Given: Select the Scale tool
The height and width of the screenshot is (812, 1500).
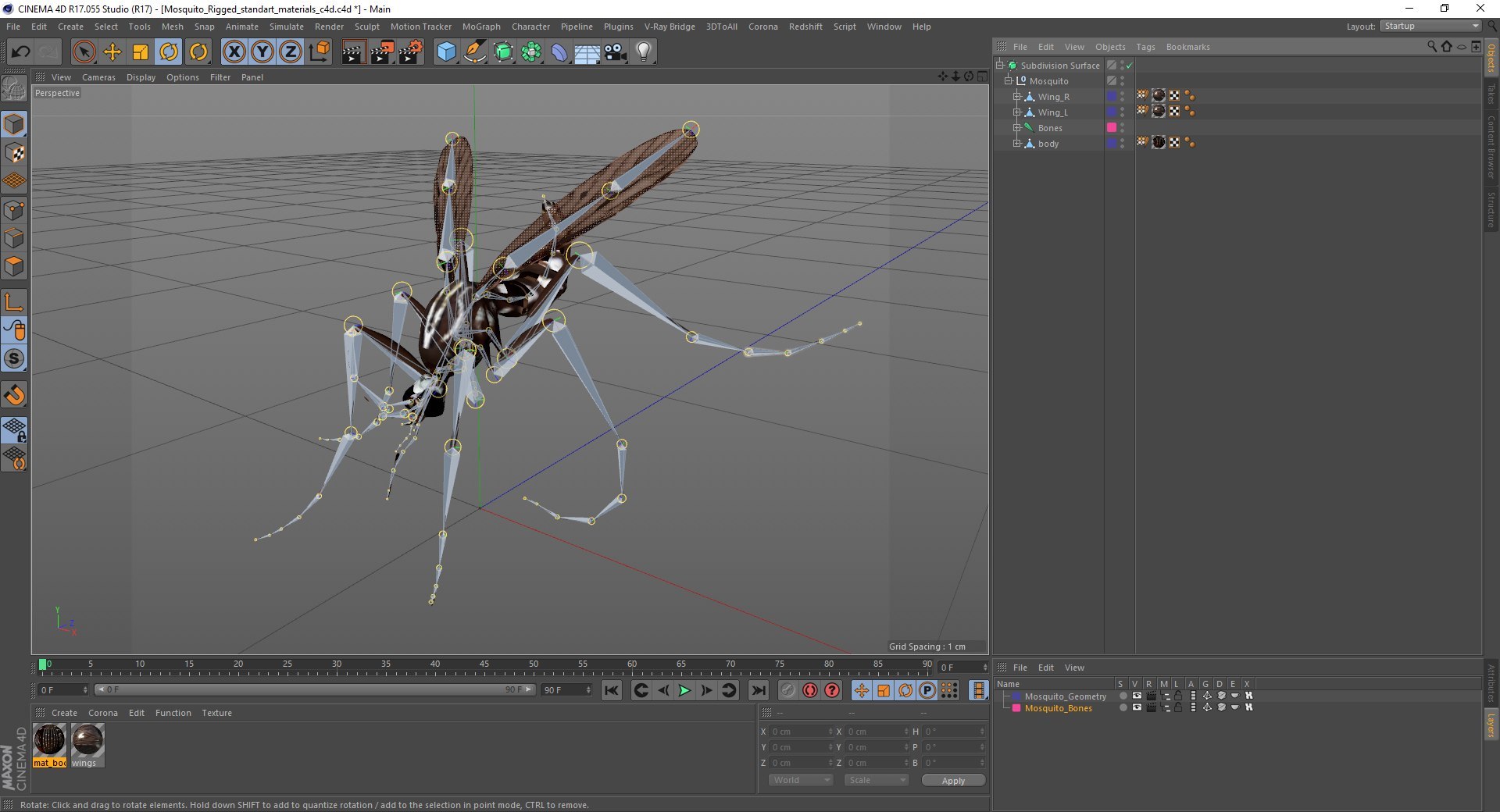Looking at the screenshot, I should tap(141, 52).
